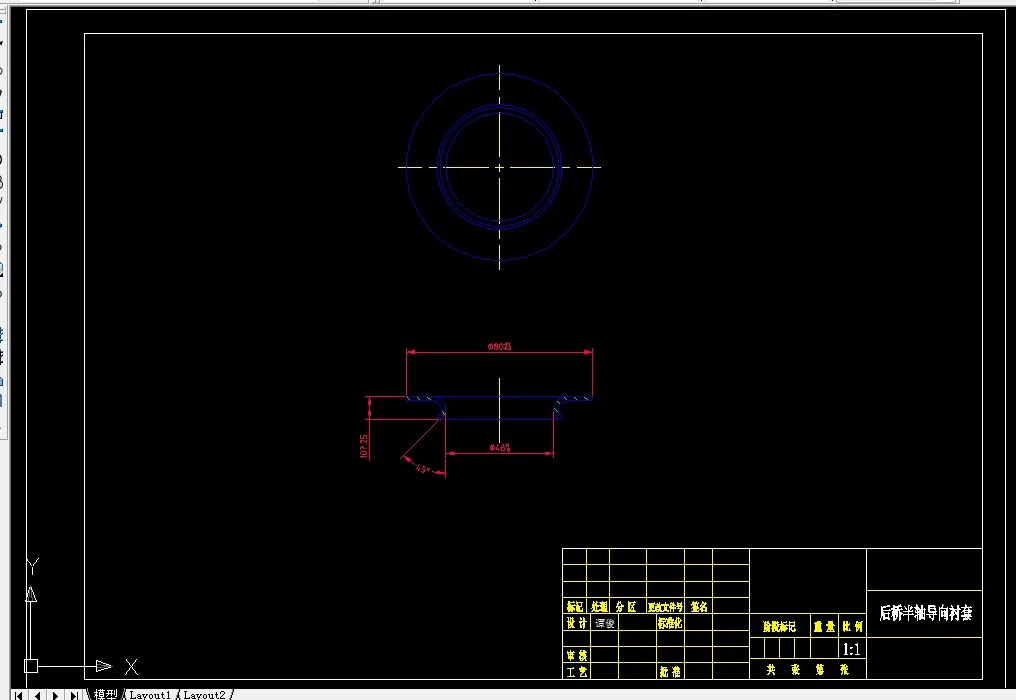Open the Layout2 tab
Screen dimensions: 1016x700
(204, 695)
